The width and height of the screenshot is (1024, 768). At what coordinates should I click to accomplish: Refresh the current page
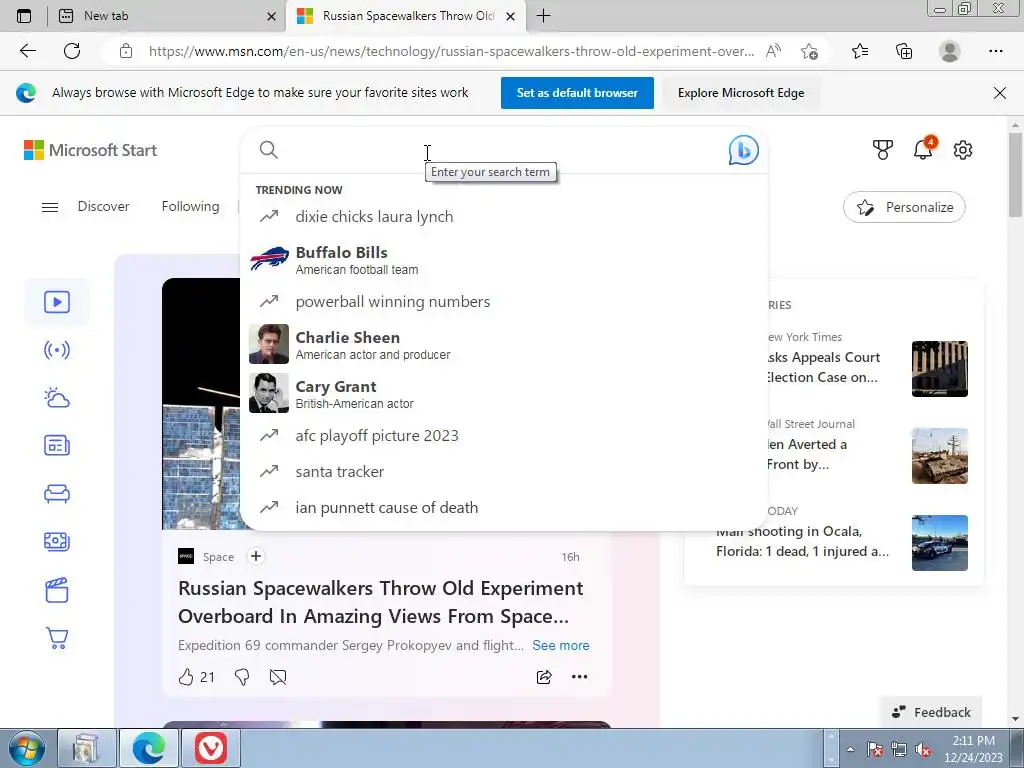coord(72,51)
